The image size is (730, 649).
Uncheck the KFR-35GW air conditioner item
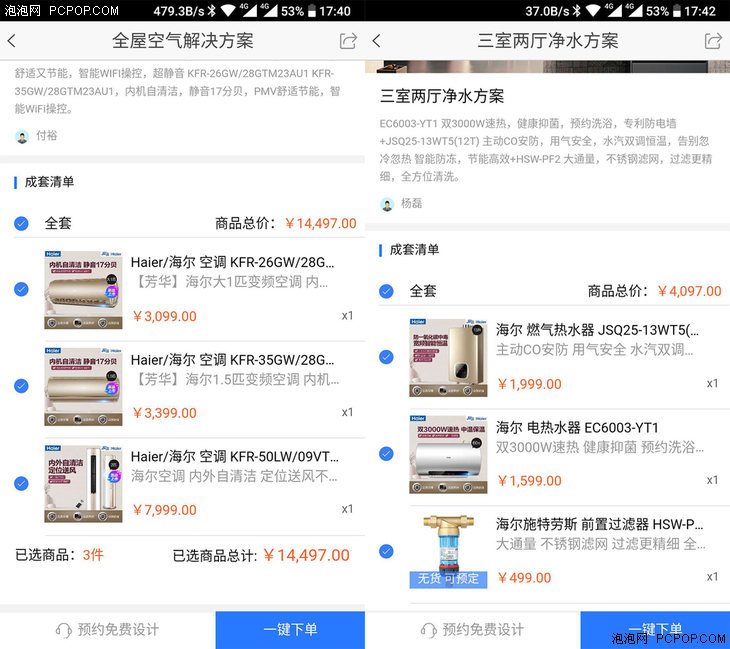point(21,386)
